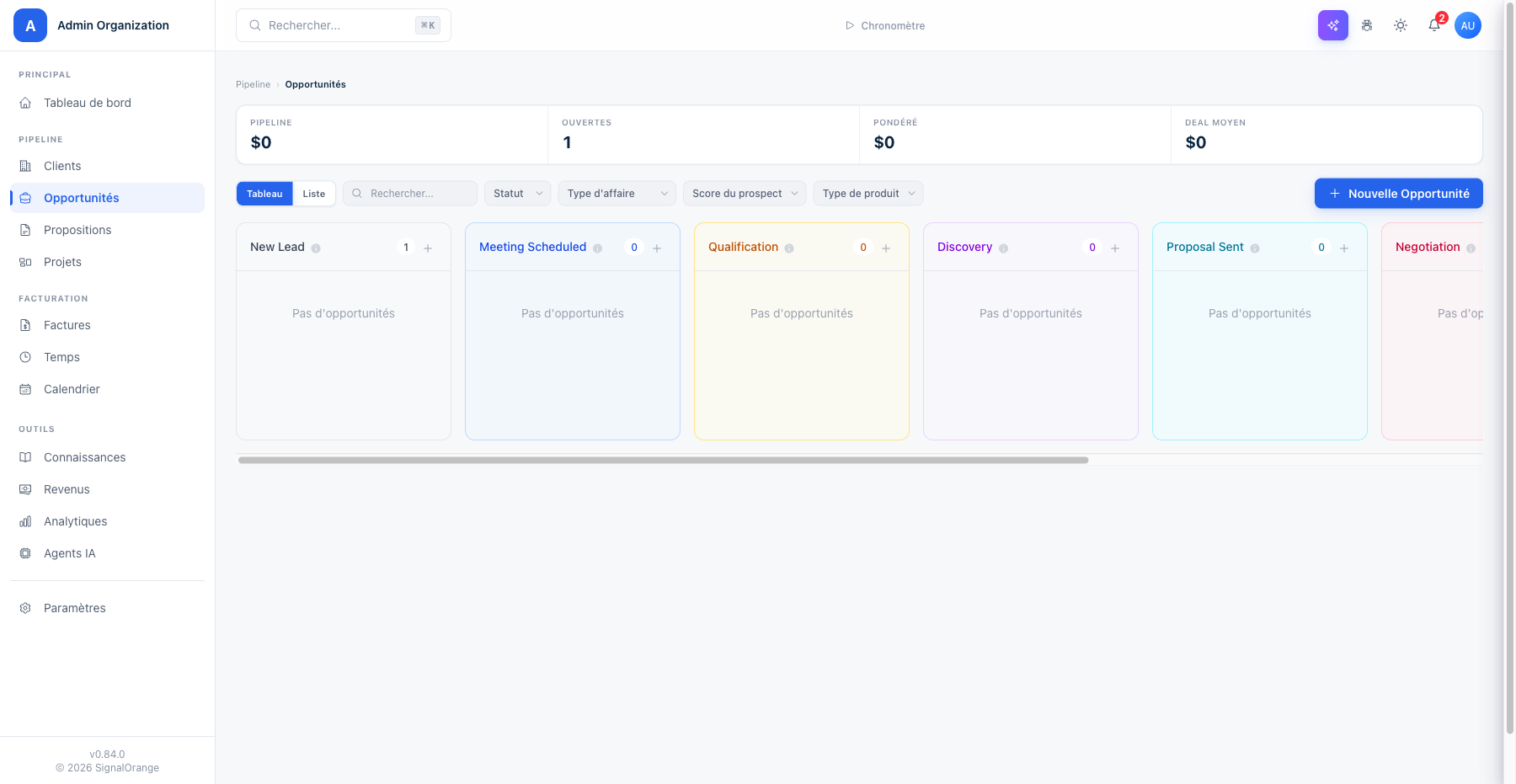Viewport: 1516px width, 784px height.
Task: Open the Statut filter dropdown
Action: 518,194
